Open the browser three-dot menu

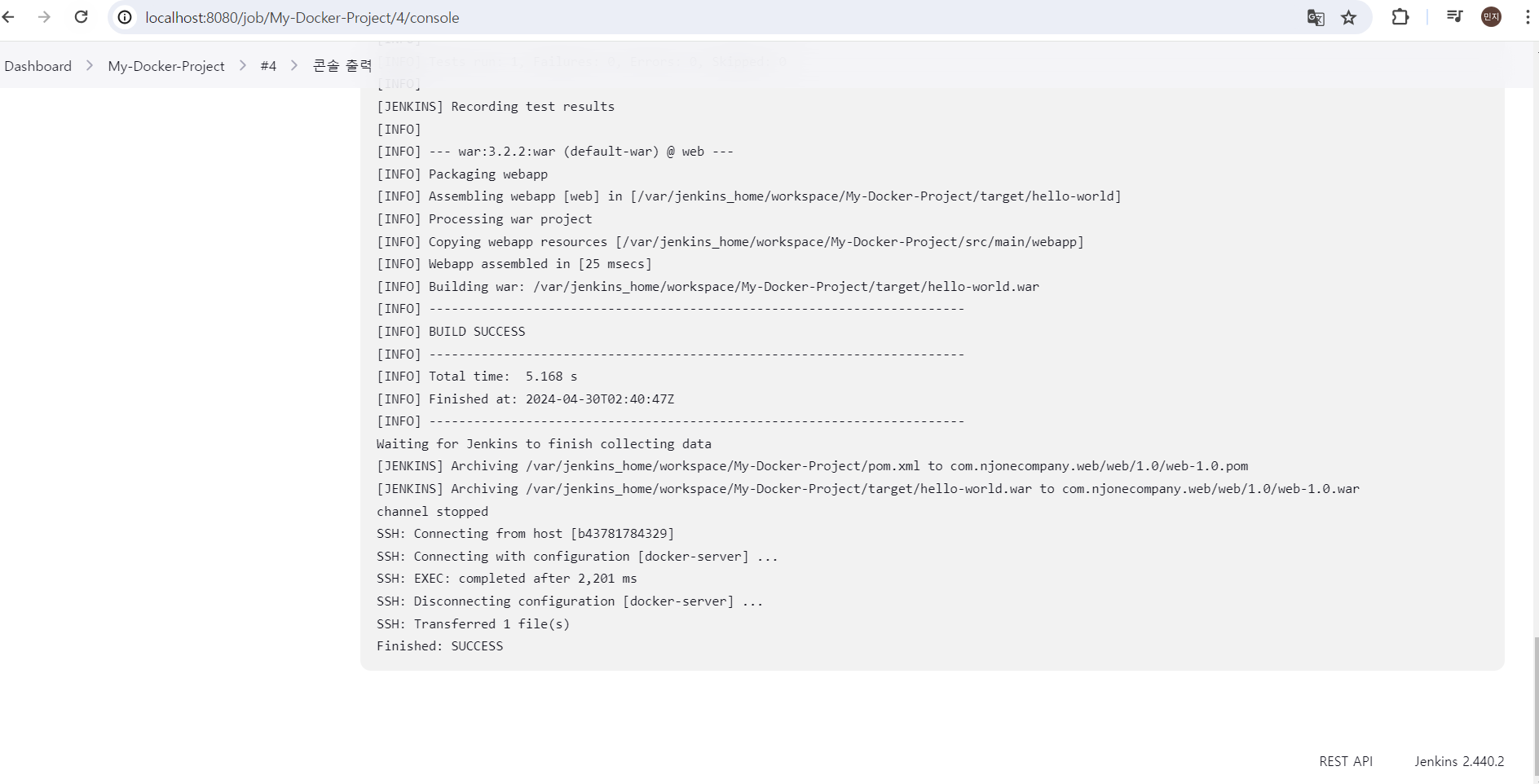click(1528, 17)
